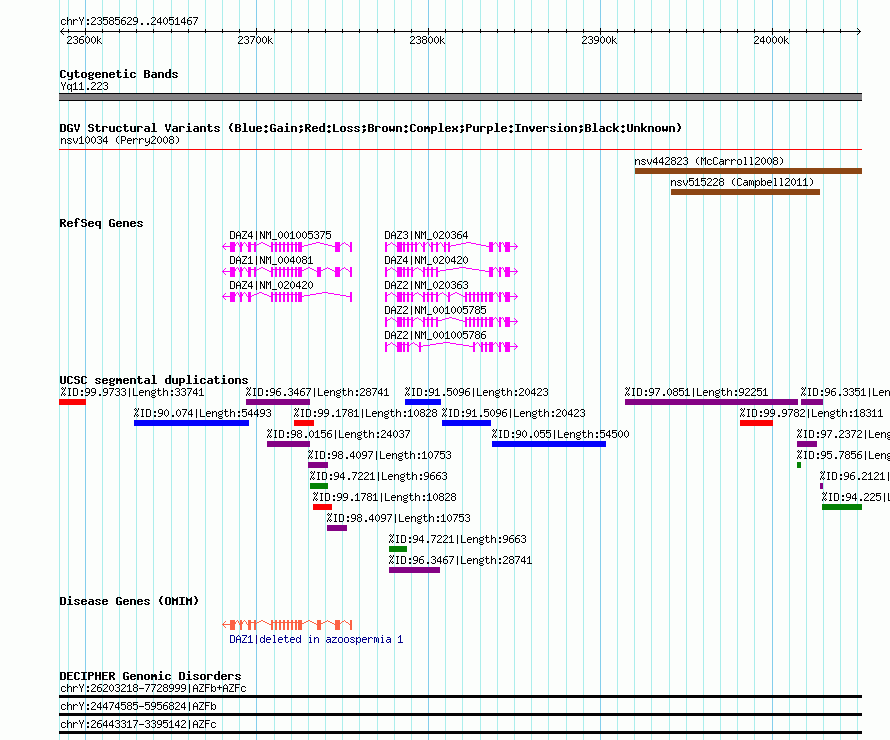Select the %ID:97.0851|Length:92251 duplication label
This screenshot has width=890, height=740.
pos(696,392)
